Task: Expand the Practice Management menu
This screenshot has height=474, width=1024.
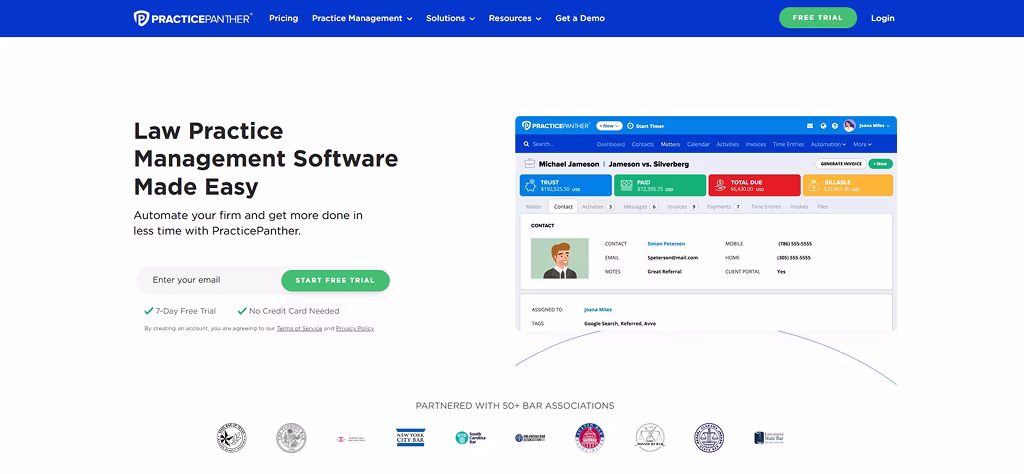Action: click(x=362, y=18)
